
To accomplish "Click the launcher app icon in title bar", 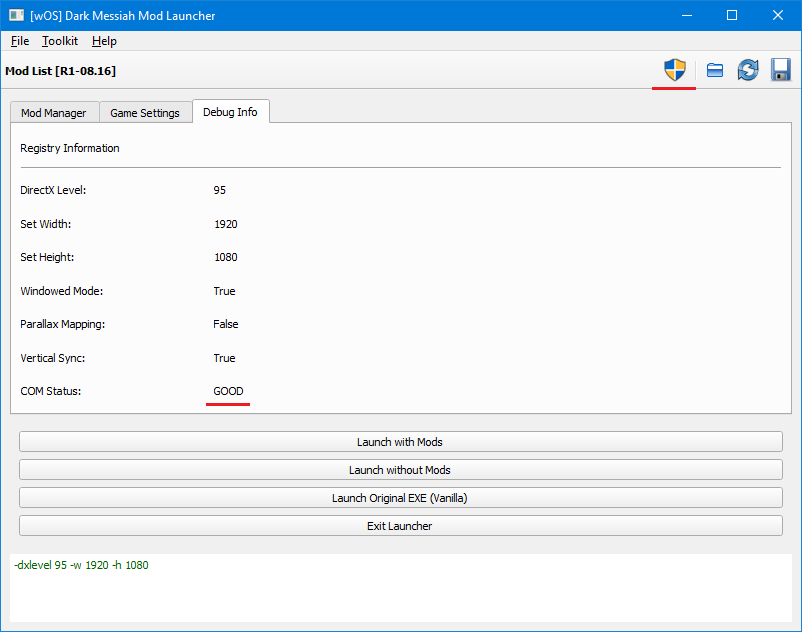I will pos(16,15).
